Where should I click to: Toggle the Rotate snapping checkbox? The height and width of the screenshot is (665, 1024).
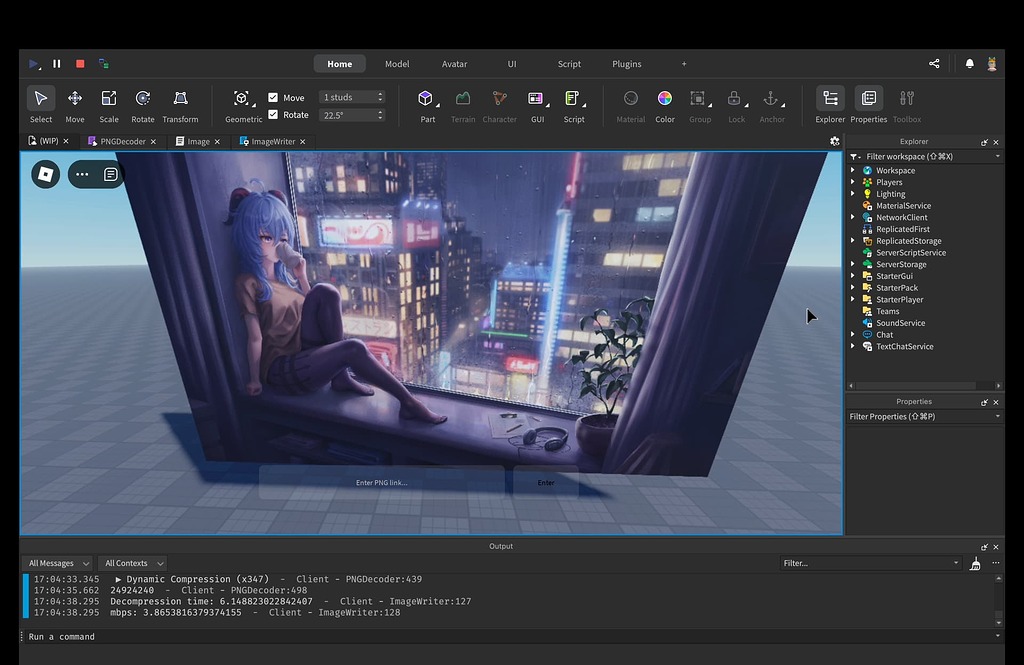(x=273, y=115)
